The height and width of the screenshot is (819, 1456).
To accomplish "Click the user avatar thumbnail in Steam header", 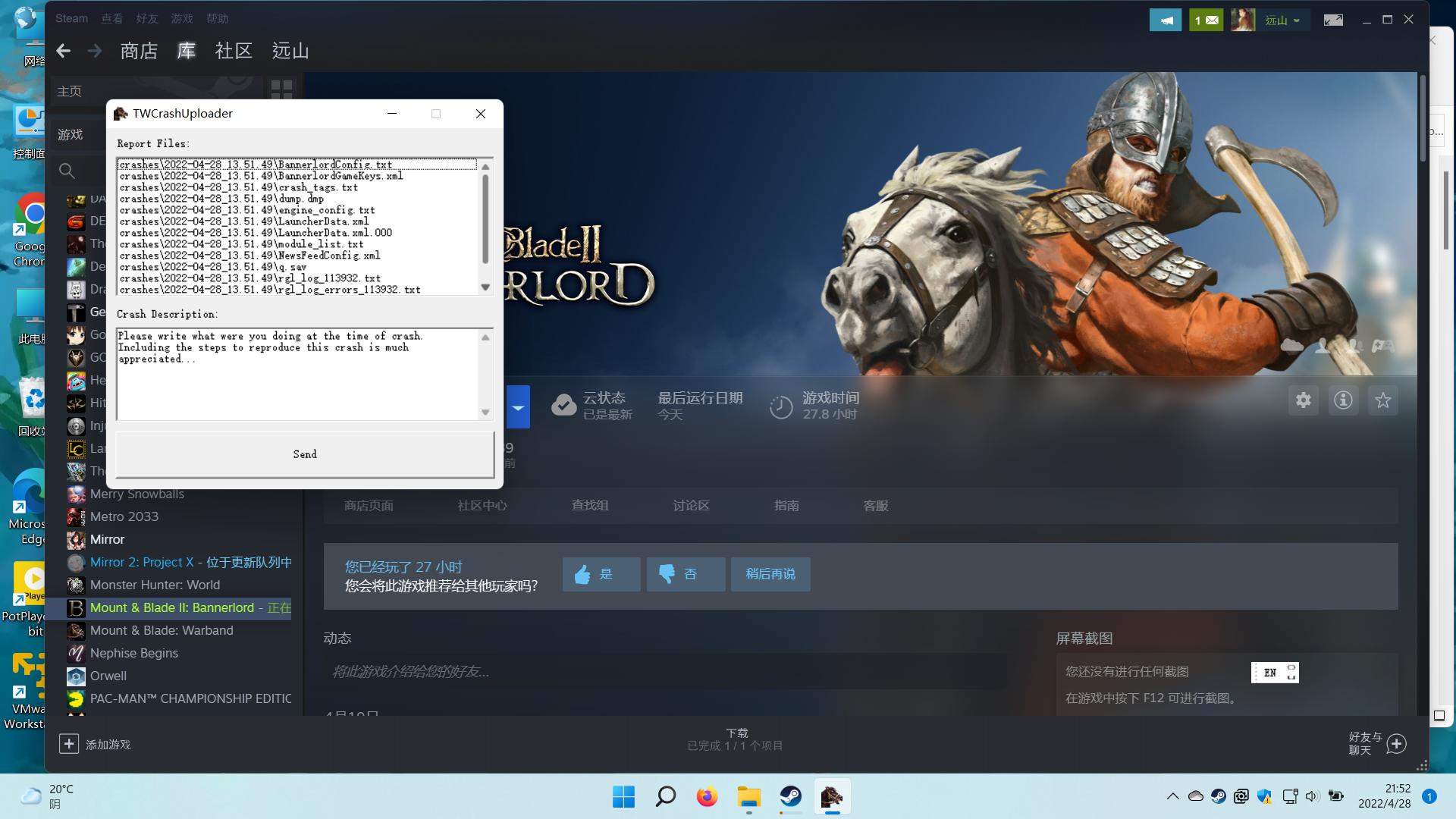I will (x=1242, y=20).
